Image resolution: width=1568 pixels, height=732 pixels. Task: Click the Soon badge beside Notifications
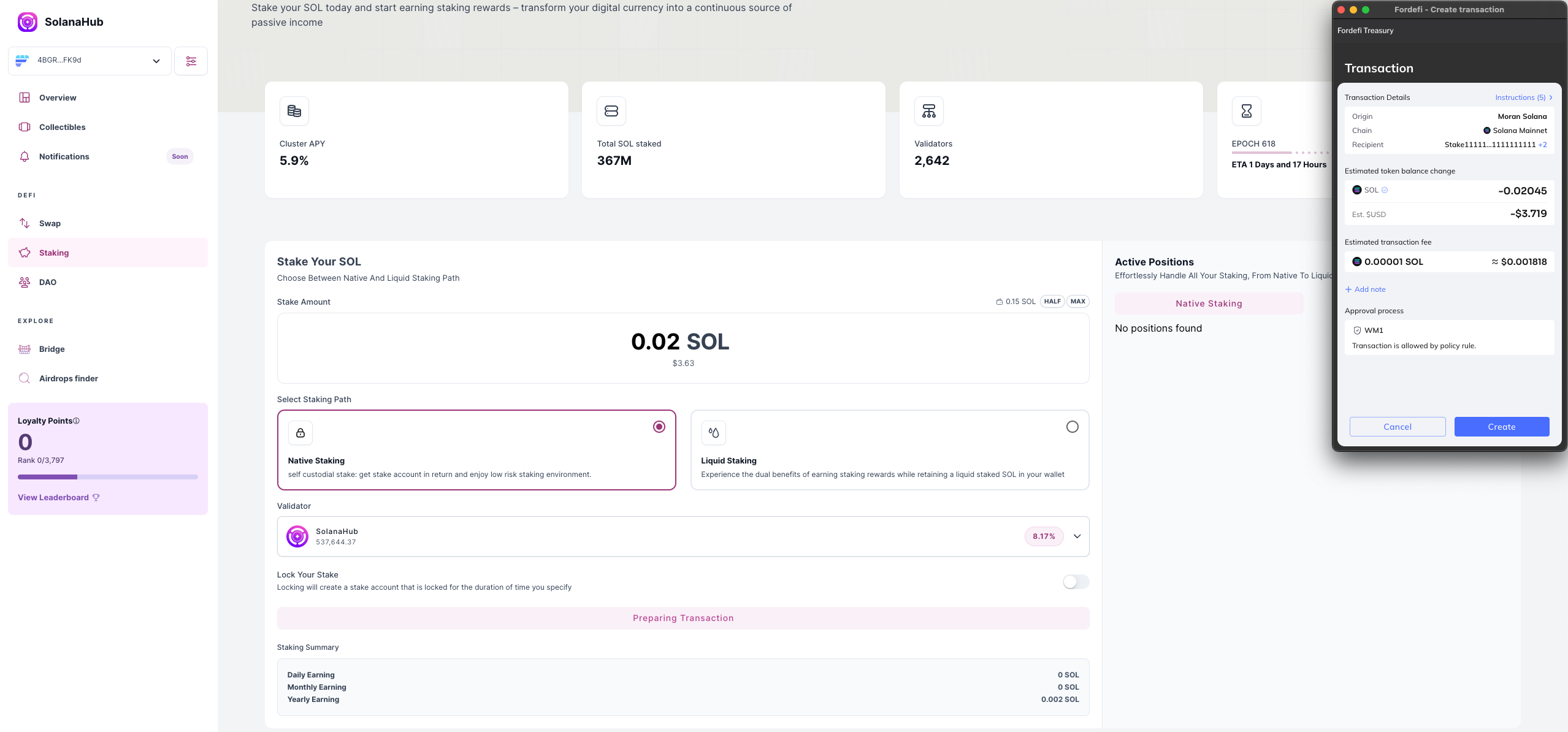pos(180,156)
